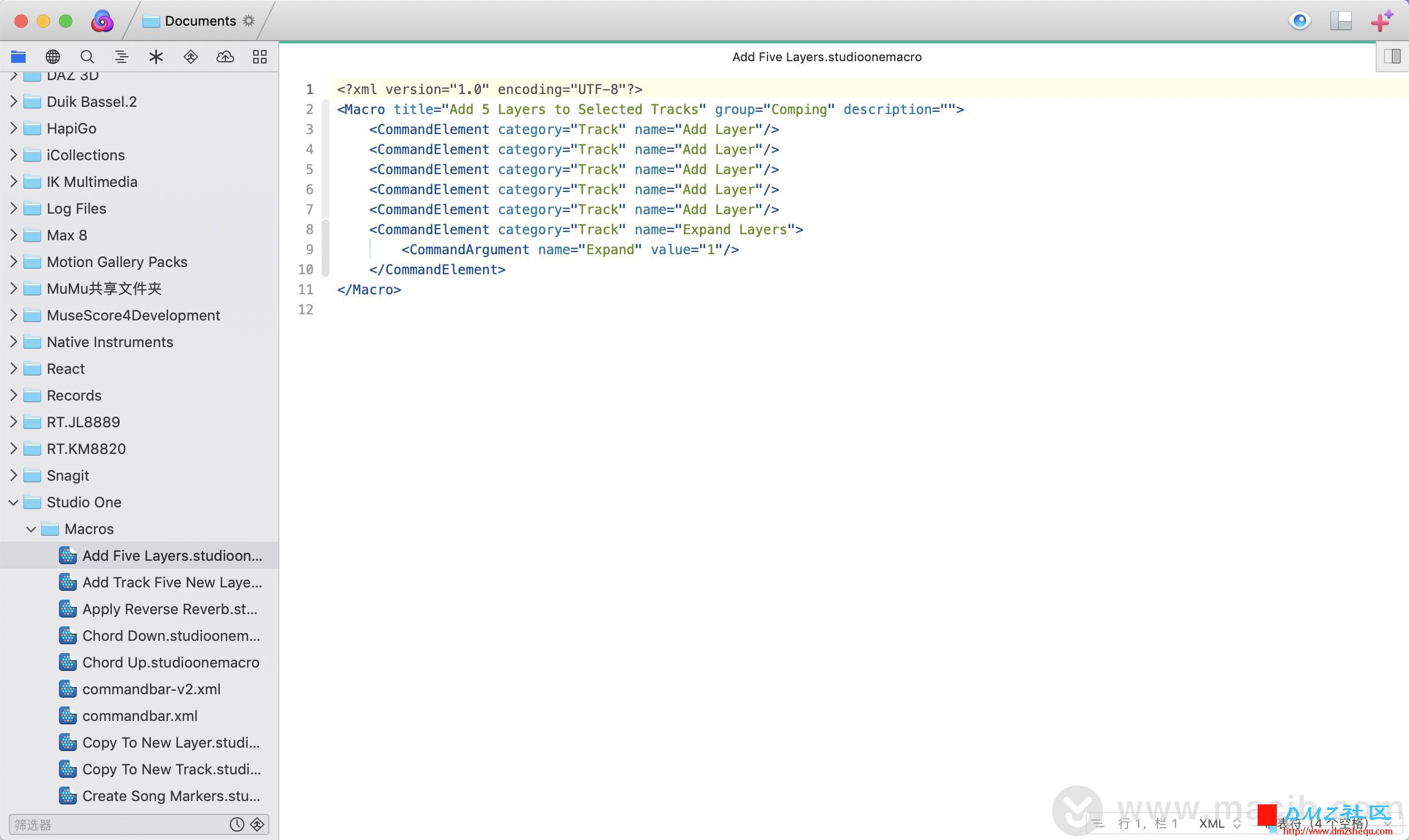
Task: Toggle git-modified files filter icon
Action: pyautogui.click(x=257, y=824)
